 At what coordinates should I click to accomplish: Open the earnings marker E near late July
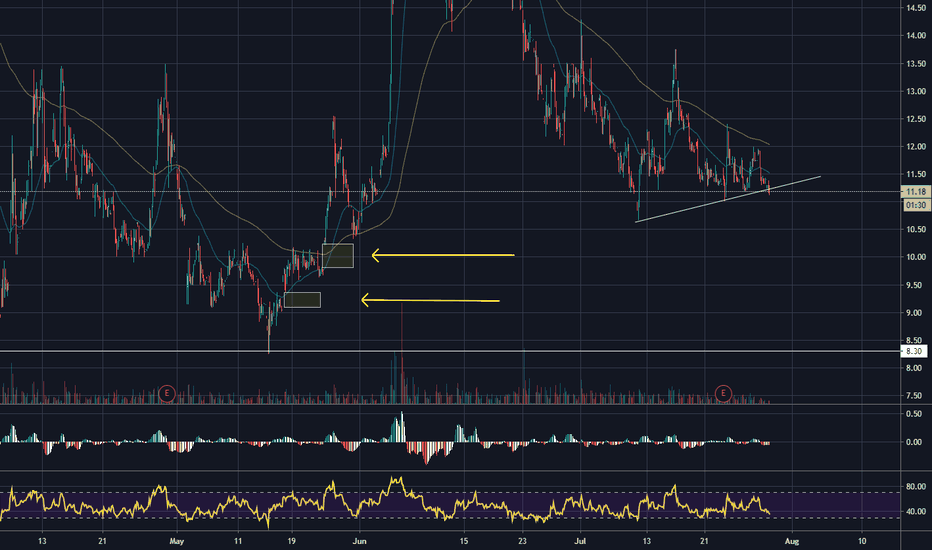click(723, 393)
